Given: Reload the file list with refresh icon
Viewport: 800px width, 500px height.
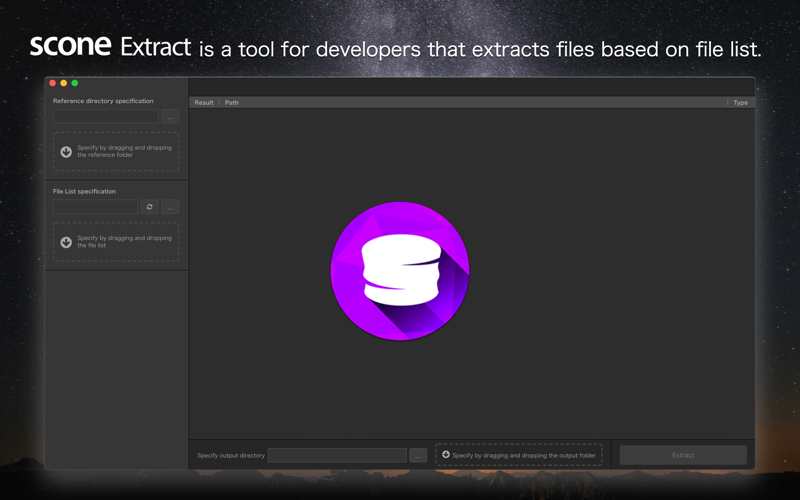Looking at the screenshot, I should pos(149,207).
